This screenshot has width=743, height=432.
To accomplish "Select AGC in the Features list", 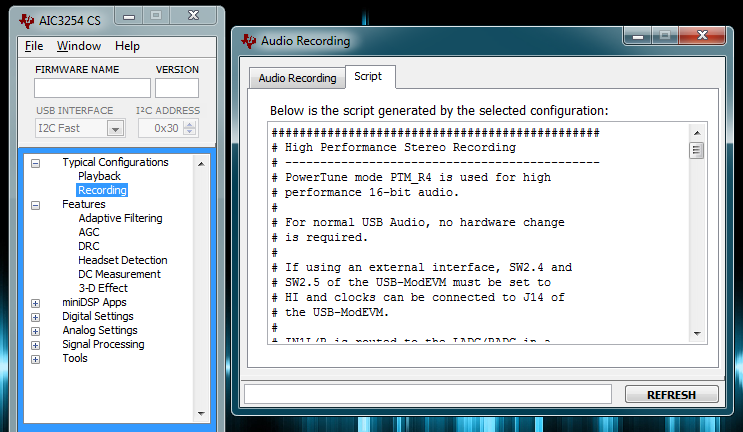I will coord(89,232).
